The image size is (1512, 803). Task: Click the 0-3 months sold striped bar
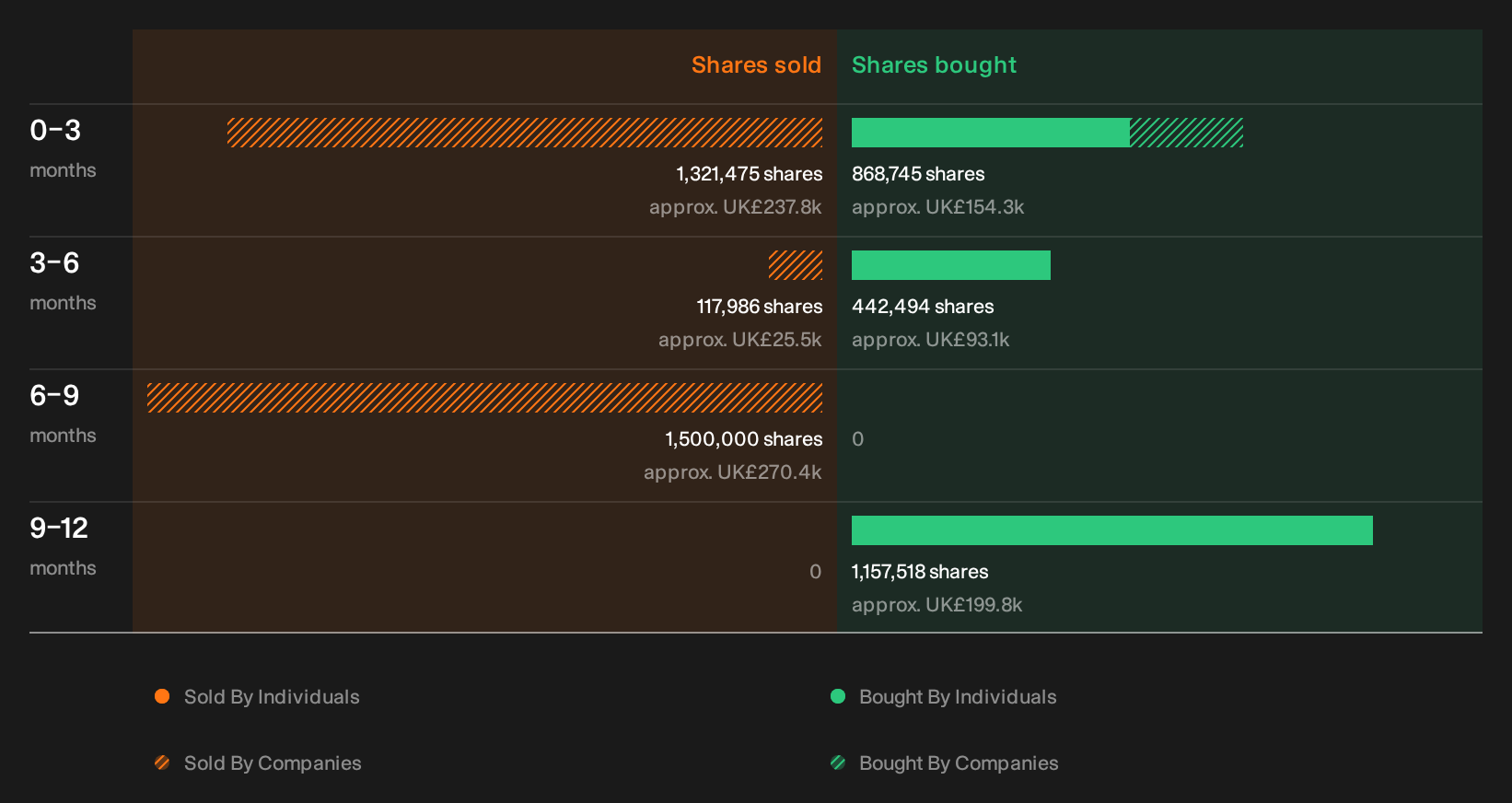tap(525, 133)
